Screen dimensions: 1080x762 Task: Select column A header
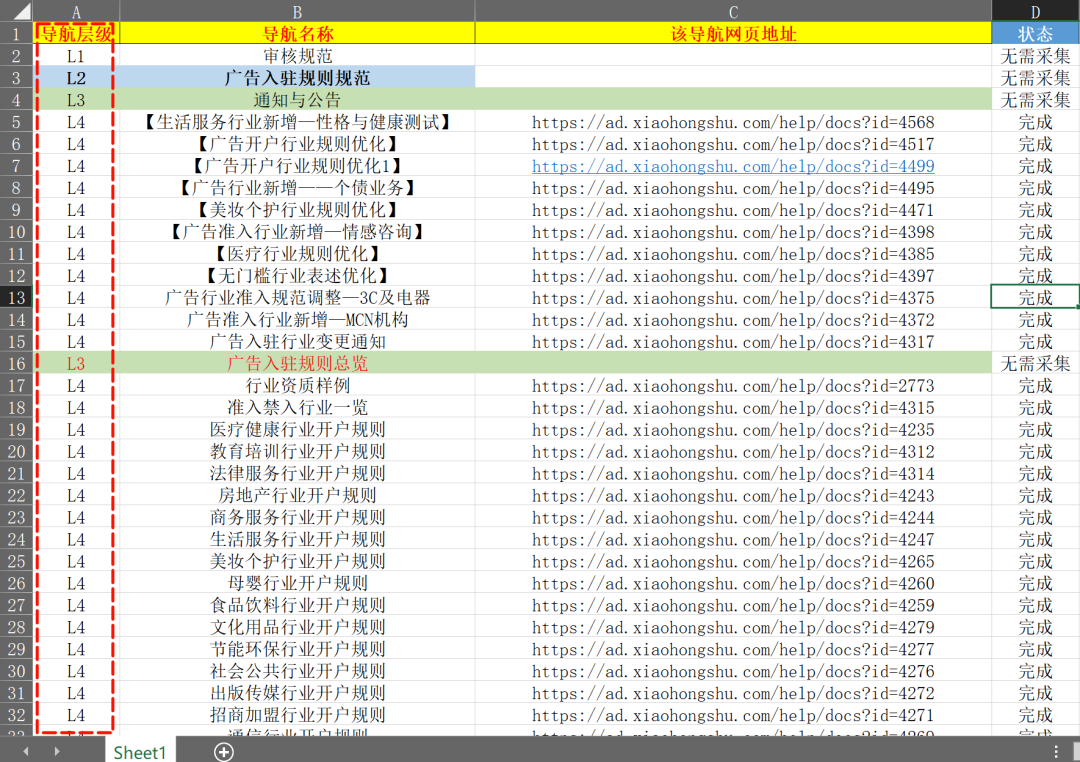[76, 11]
